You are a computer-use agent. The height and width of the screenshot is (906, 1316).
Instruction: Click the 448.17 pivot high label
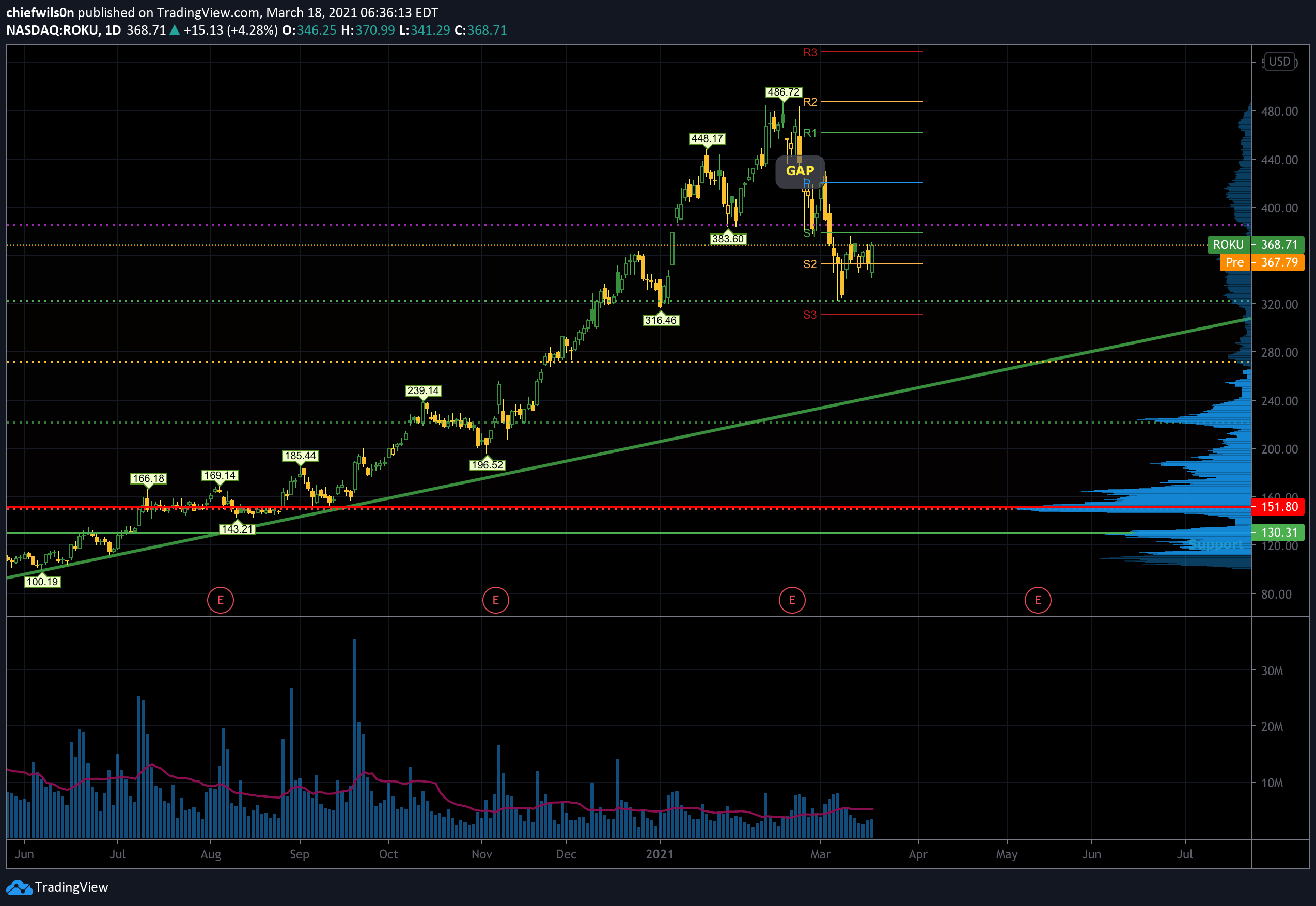[707, 138]
